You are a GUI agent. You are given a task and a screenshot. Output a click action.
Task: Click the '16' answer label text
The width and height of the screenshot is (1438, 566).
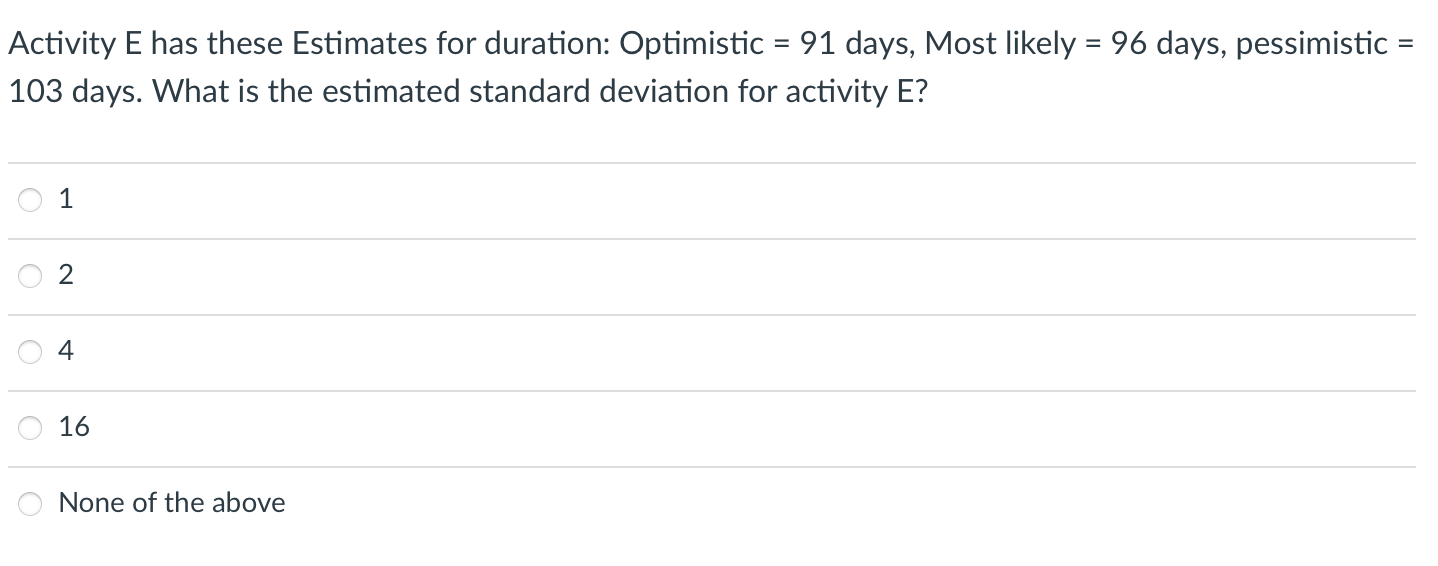point(74,427)
